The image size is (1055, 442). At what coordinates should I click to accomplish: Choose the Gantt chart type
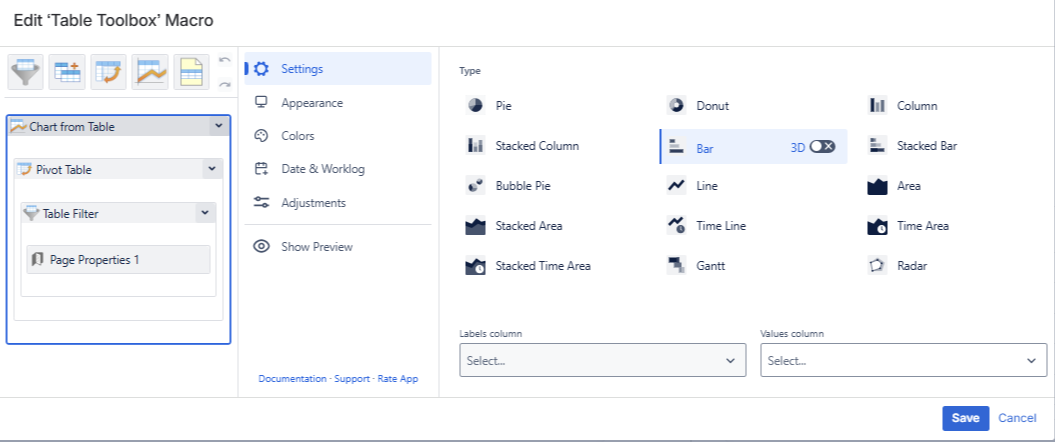[710, 266]
